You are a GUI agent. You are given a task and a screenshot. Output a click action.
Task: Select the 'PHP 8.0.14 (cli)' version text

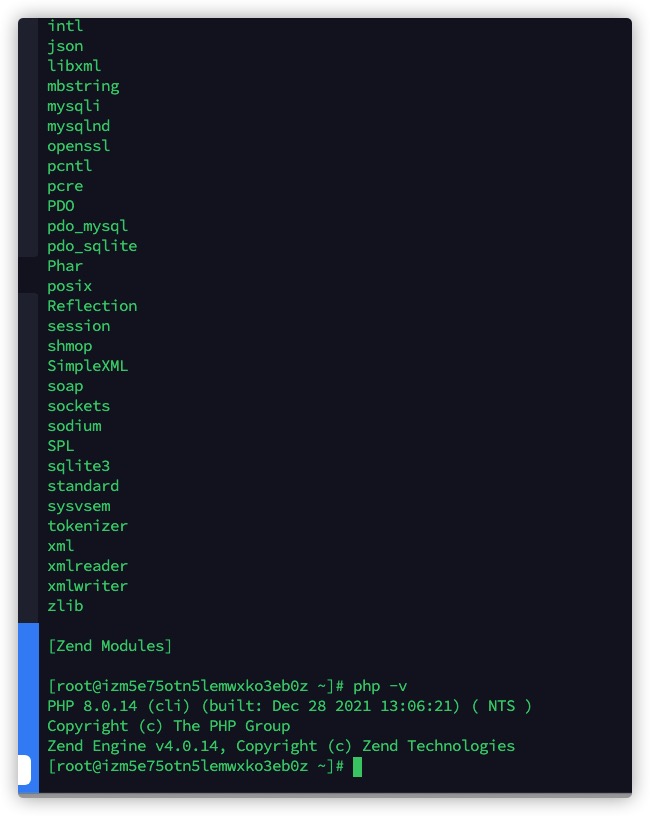[118, 706]
